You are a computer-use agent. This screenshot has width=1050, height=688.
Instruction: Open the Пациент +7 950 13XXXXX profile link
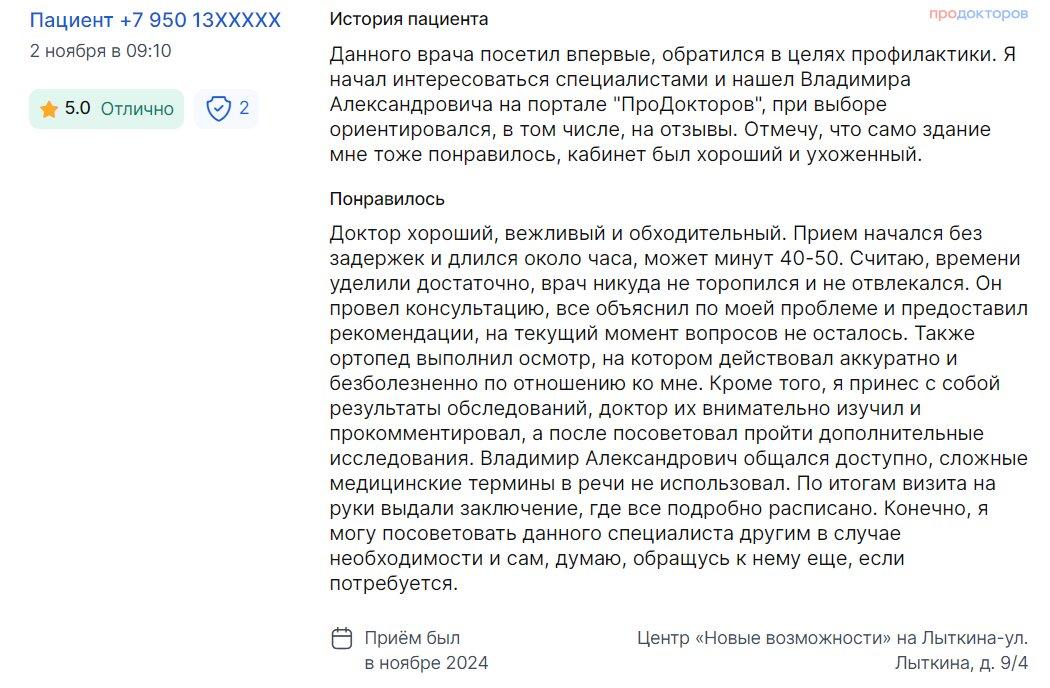point(155,20)
